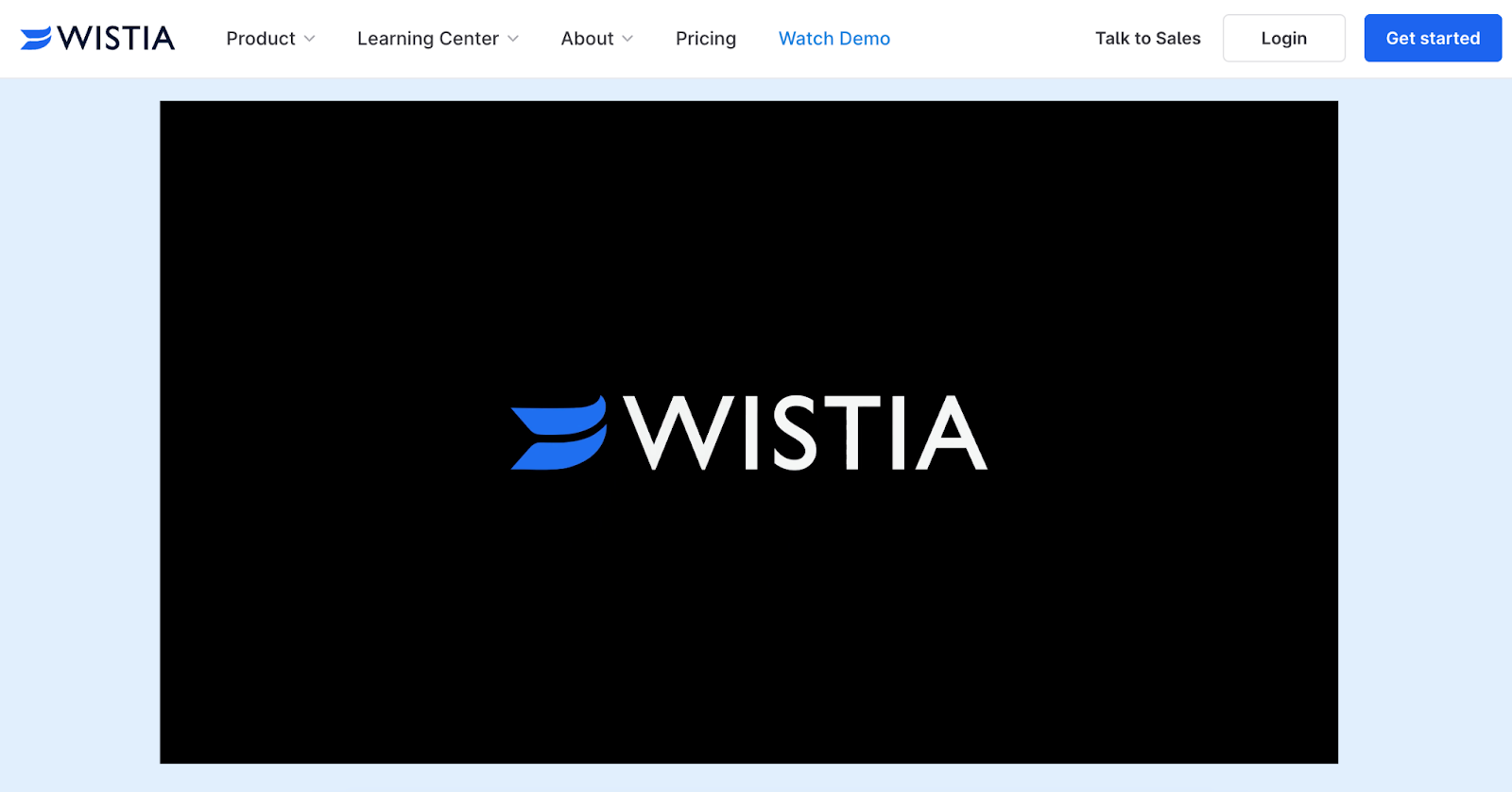
Task: Go to the Pricing page
Action: (706, 39)
